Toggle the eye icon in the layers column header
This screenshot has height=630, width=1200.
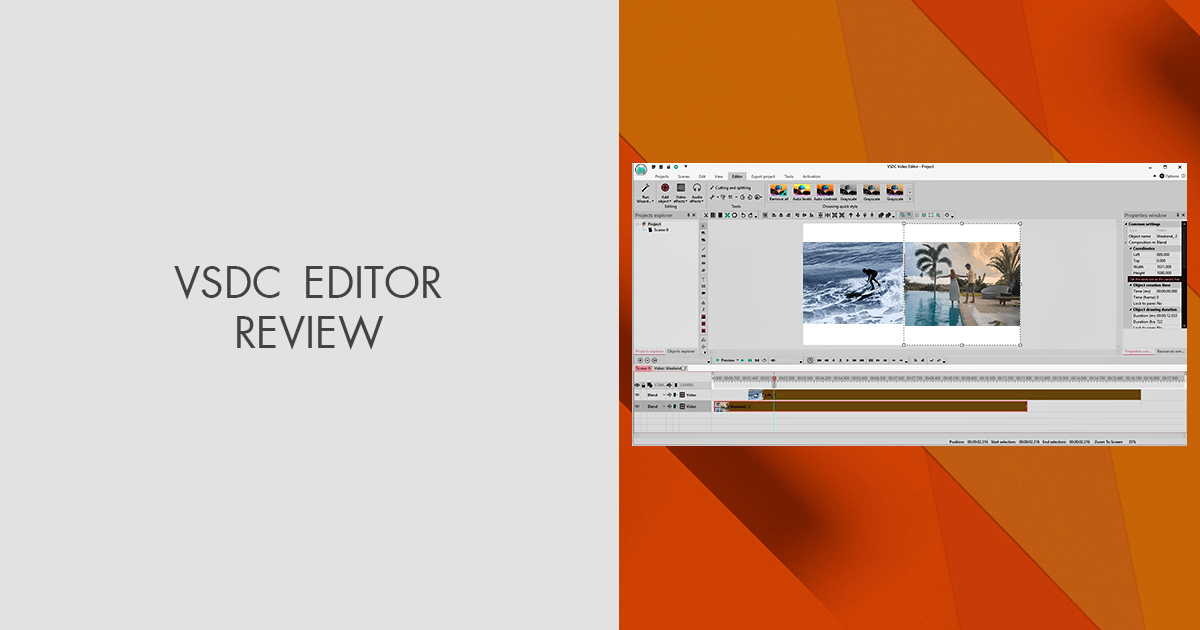coord(637,385)
